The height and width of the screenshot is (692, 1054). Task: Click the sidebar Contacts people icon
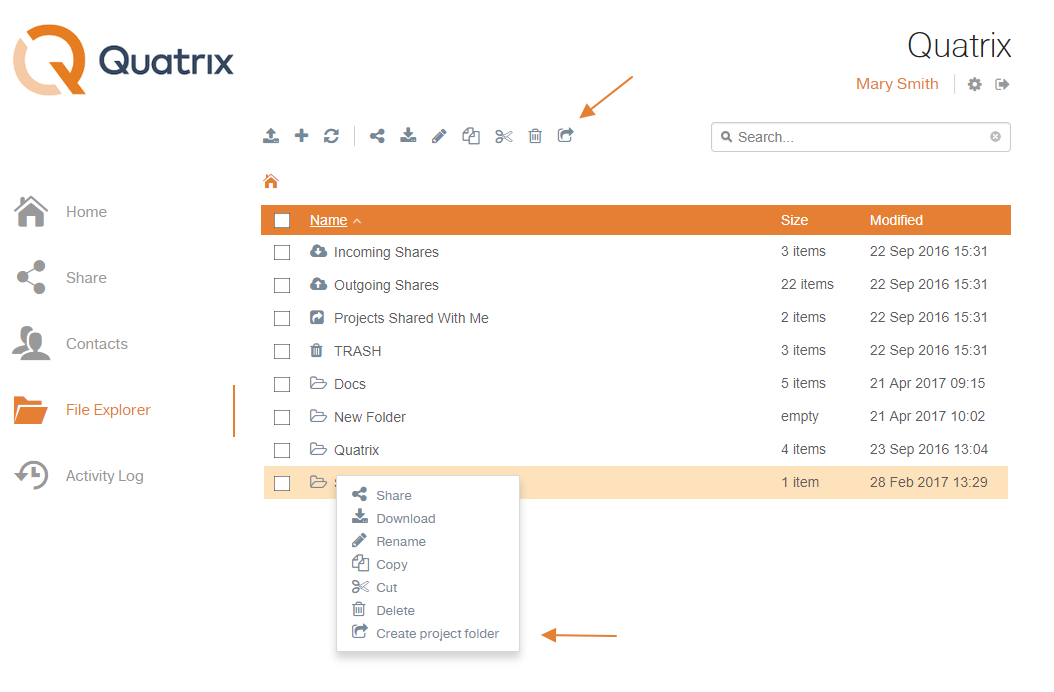(x=31, y=343)
